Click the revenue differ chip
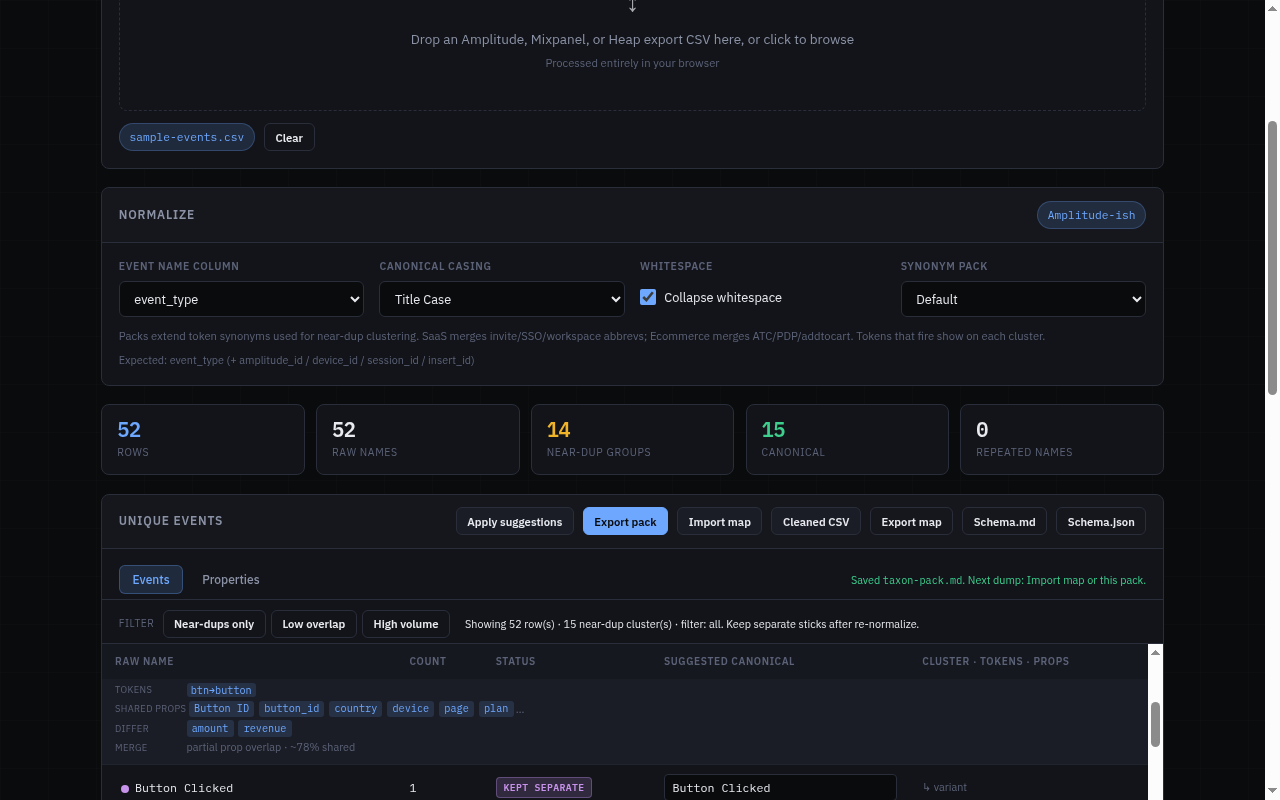The image size is (1280, 800). pyautogui.click(x=265, y=729)
